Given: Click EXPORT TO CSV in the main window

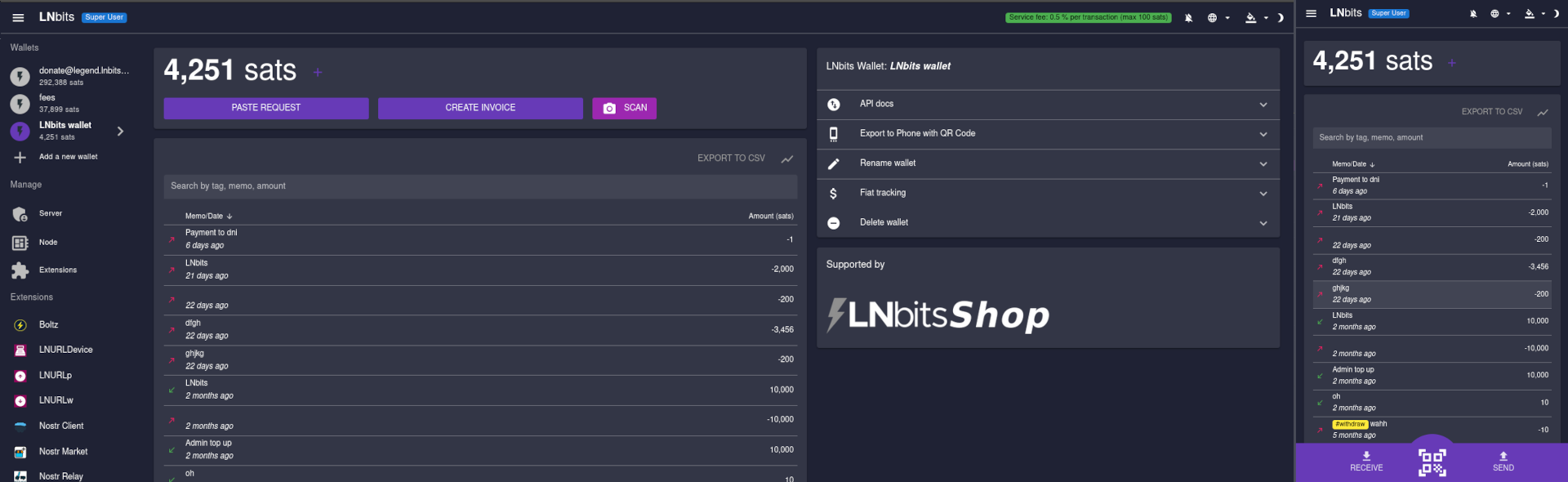Looking at the screenshot, I should [731, 158].
